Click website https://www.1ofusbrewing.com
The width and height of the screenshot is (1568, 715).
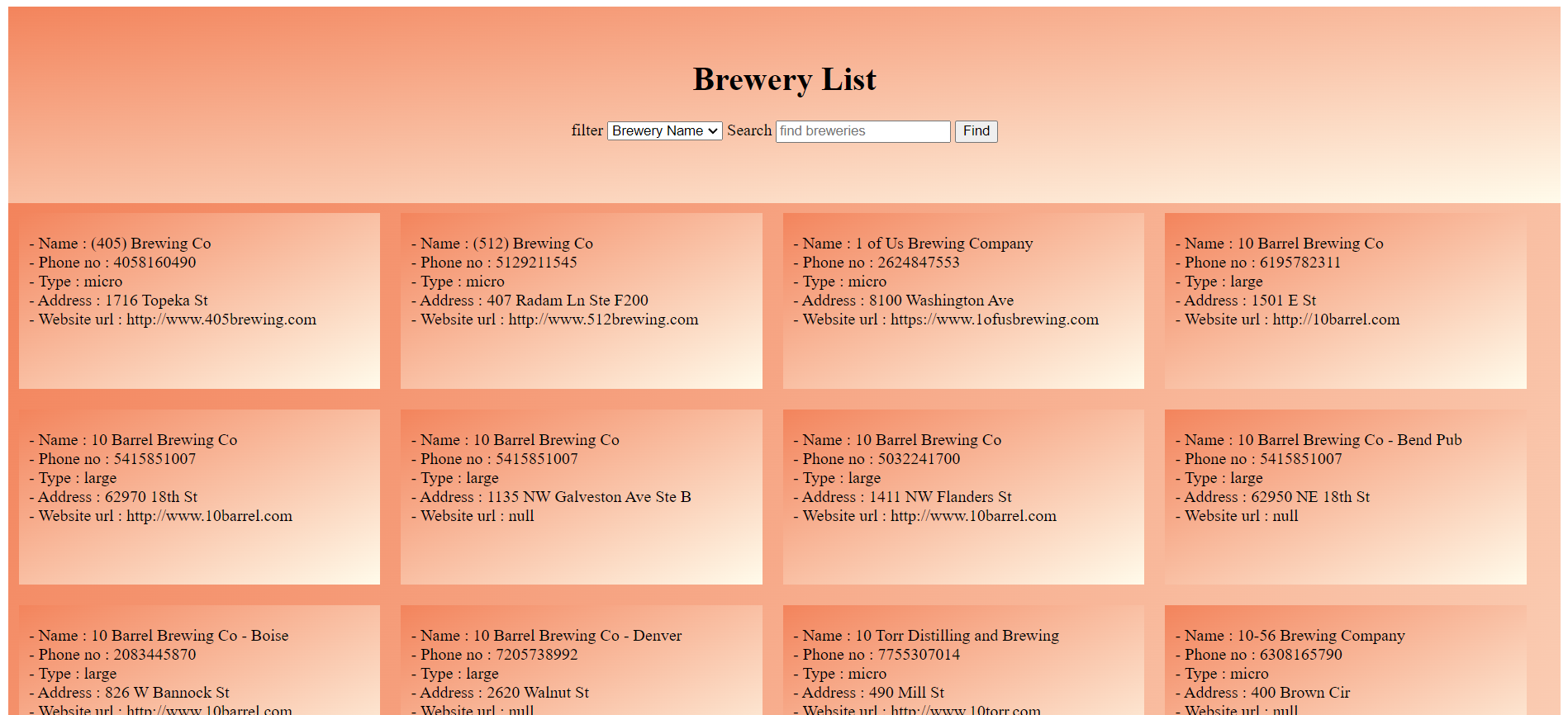(995, 320)
